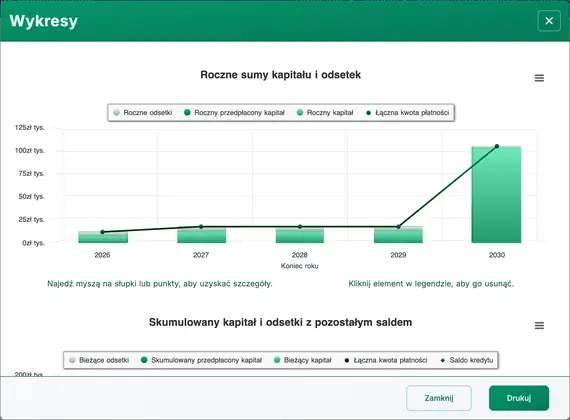The height and width of the screenshot is (420, 570).
Task: Select the 2028 bar in the chart
Action: [x=300, y=235]
